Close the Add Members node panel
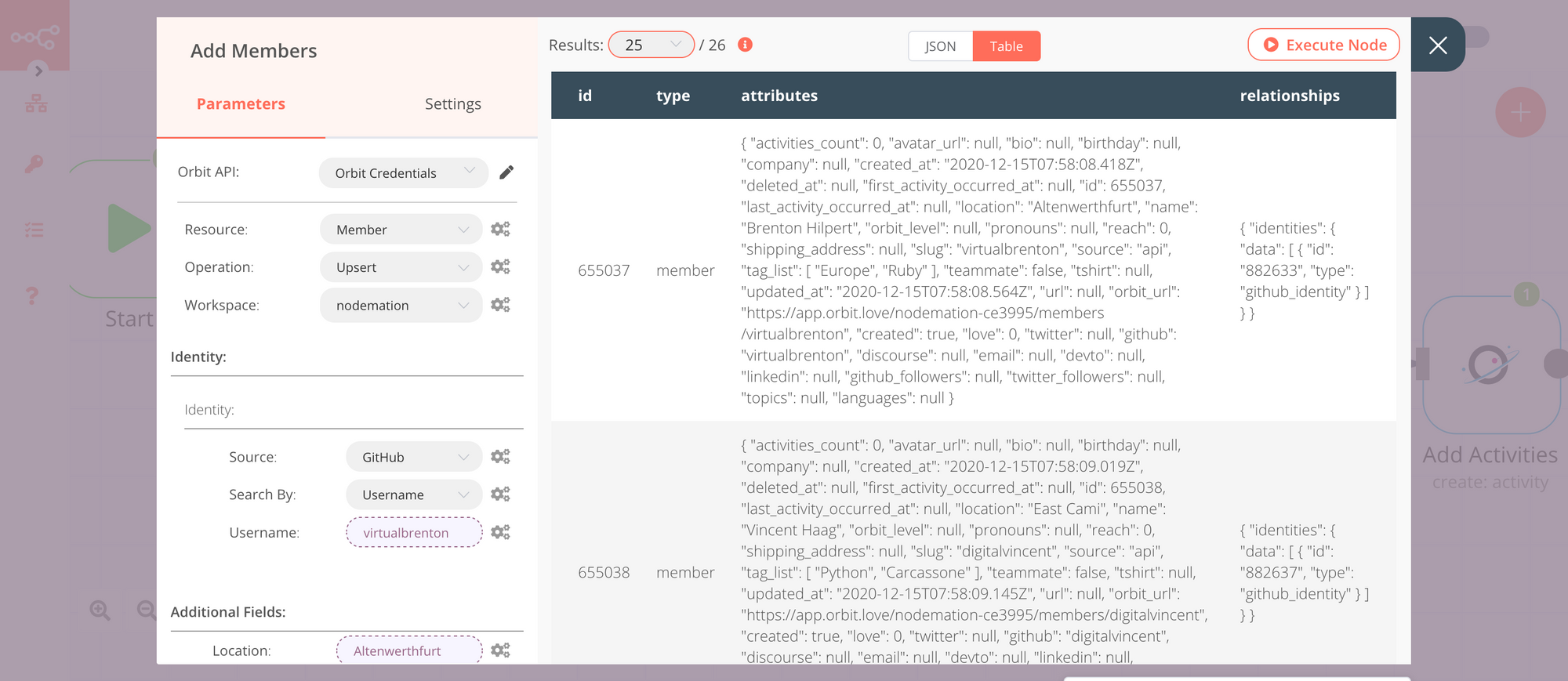Image resolution: width=1568 pixels, height=681 pixels. (x=1438, y=45)
